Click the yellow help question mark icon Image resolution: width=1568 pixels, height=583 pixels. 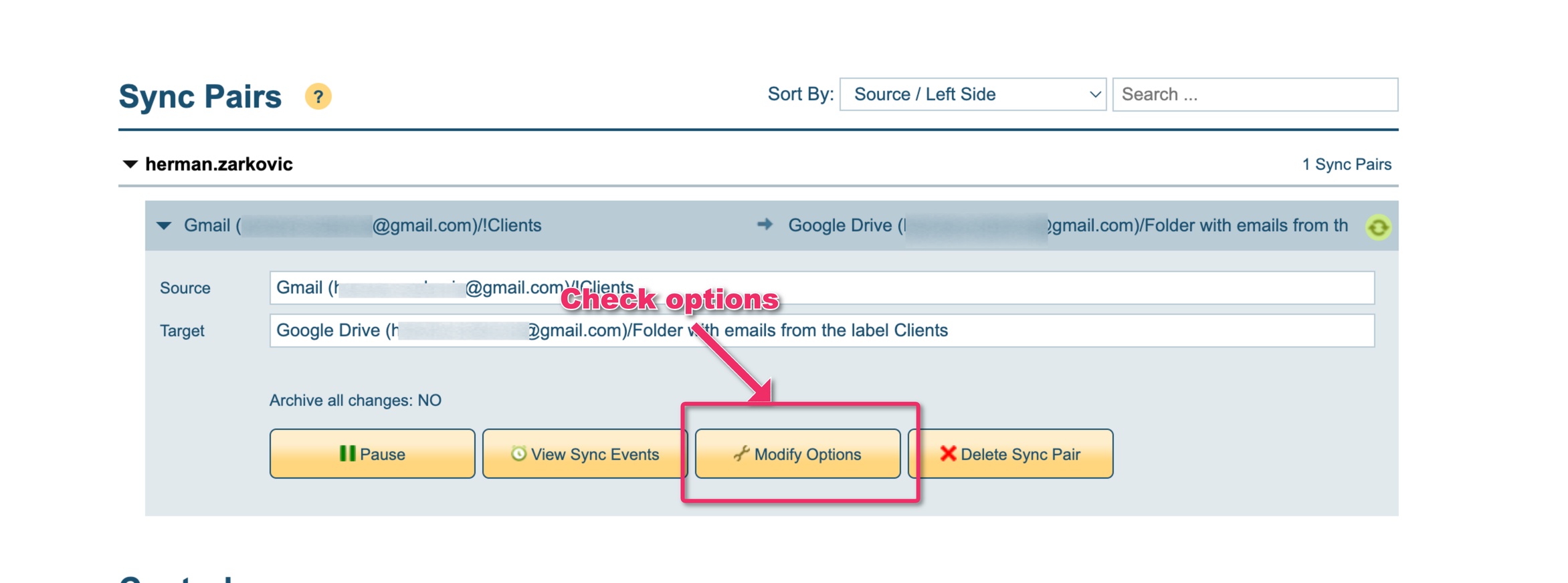point(318,97)
